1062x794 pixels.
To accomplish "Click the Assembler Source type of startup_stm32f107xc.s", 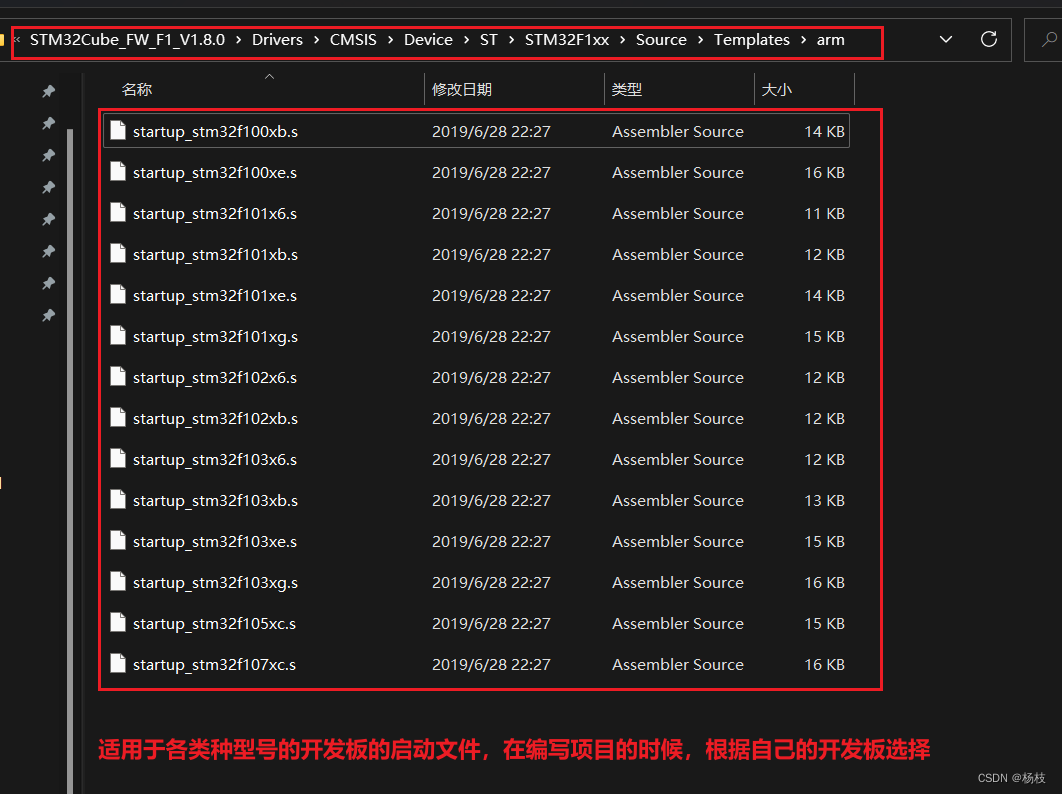I will [x=678, y=665].
